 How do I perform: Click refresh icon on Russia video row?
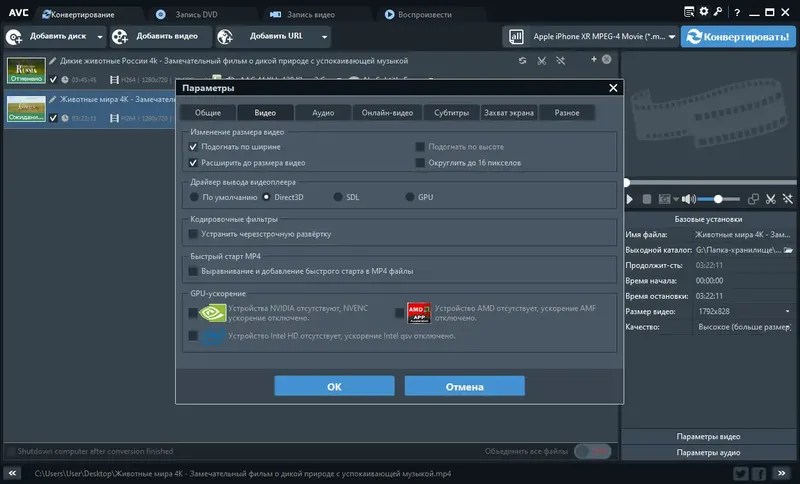[x=522, y=61]
